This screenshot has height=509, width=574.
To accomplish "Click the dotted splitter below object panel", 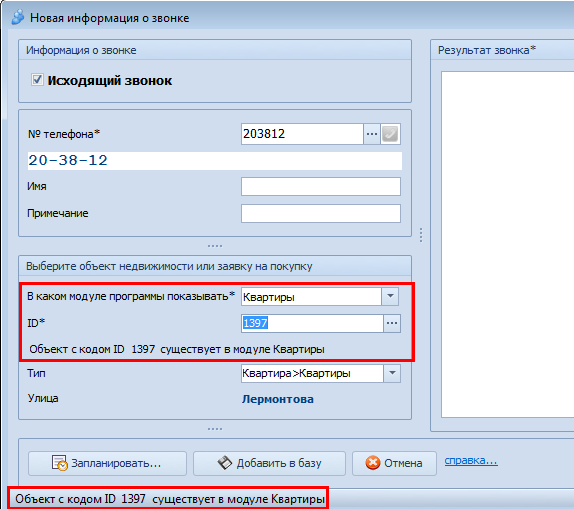I will pyautogui.click(x=215, y=429).
